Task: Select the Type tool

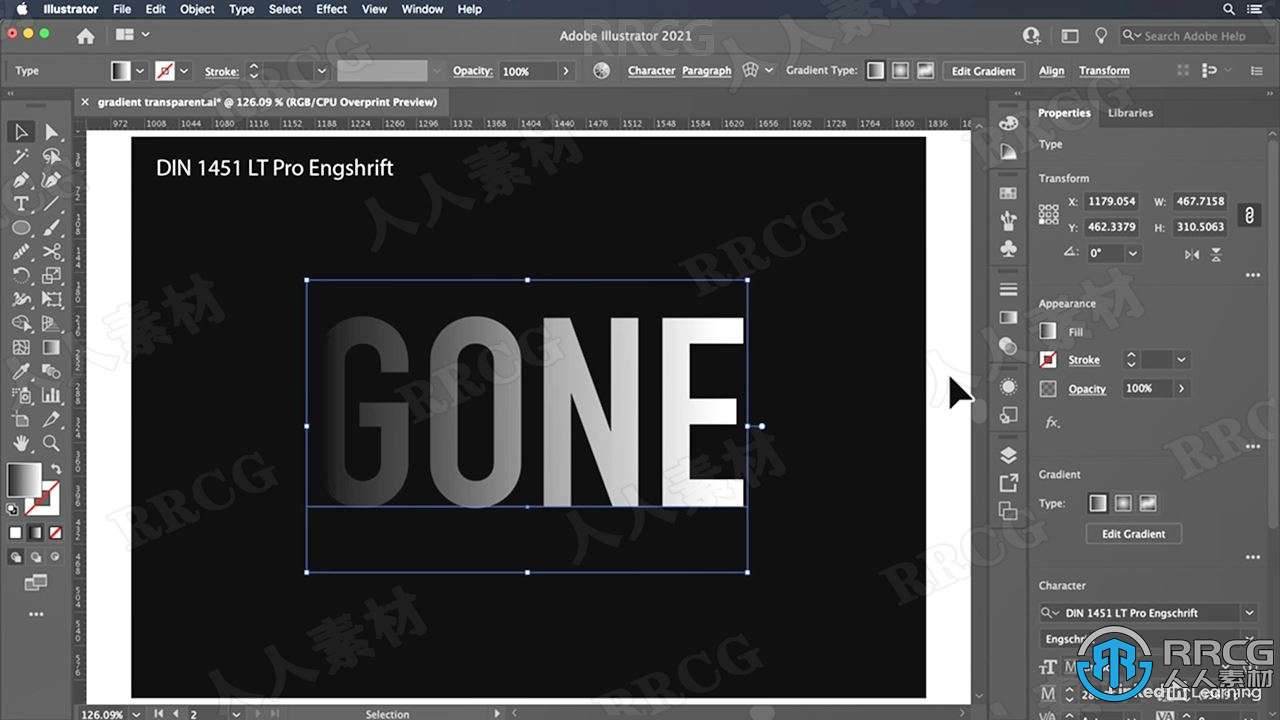Action: (21, 203)
